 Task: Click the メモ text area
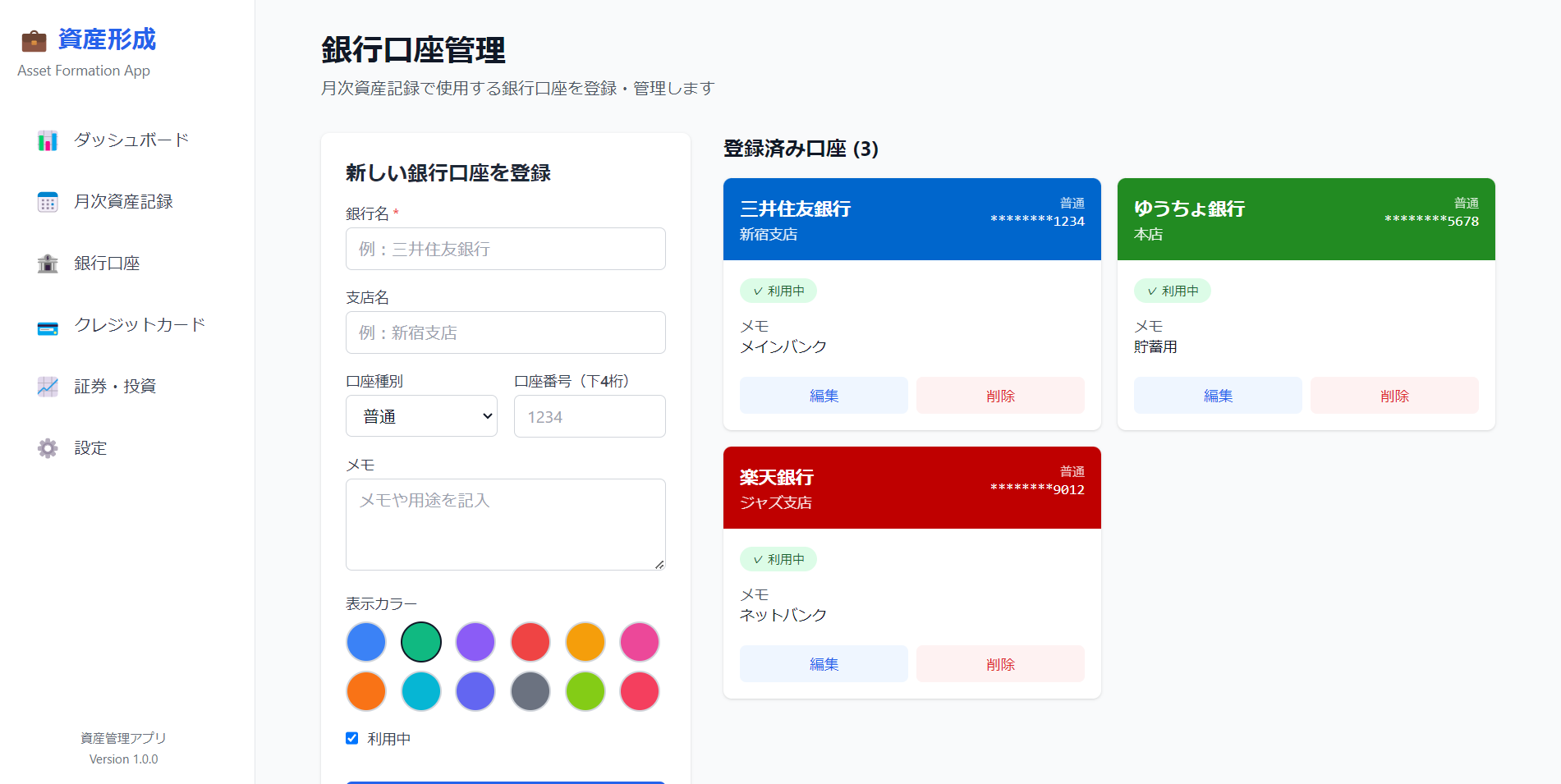point(505,524)
